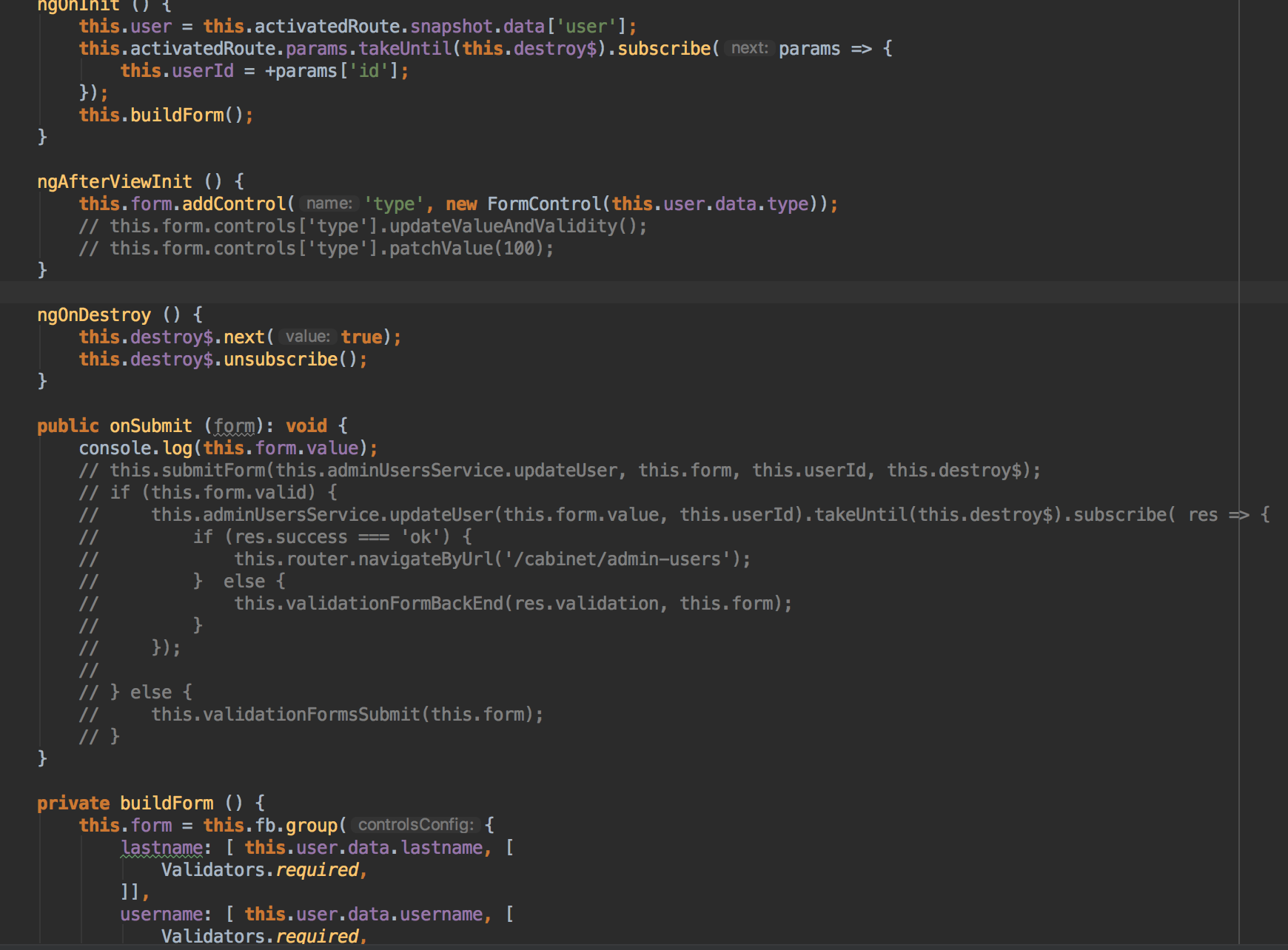This screenshot has width=1288, height=950.
Task: Click the onSubmit method name
Action: point(151,426)
